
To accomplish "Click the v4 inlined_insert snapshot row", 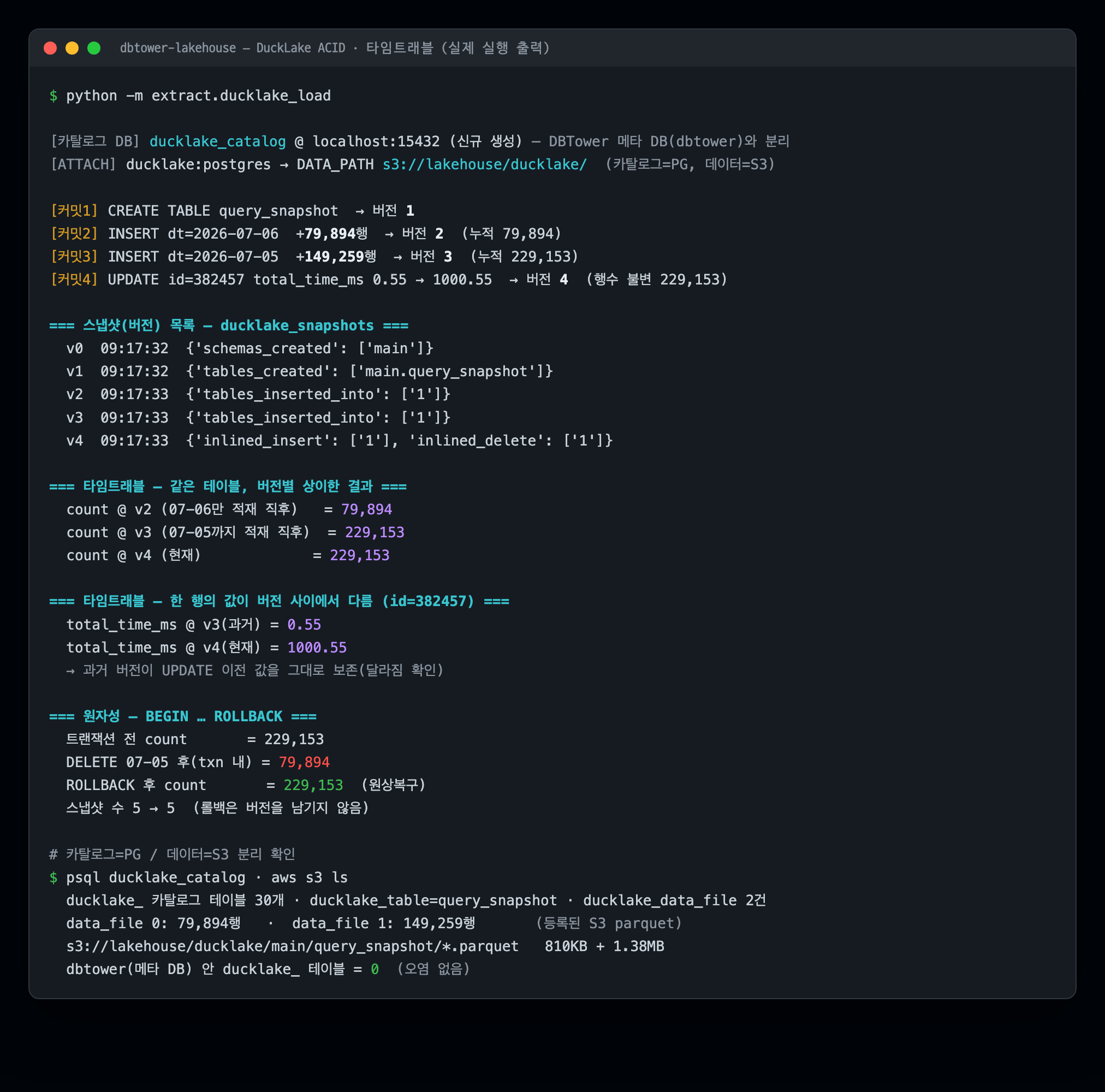I will click(x=339, y=441).
